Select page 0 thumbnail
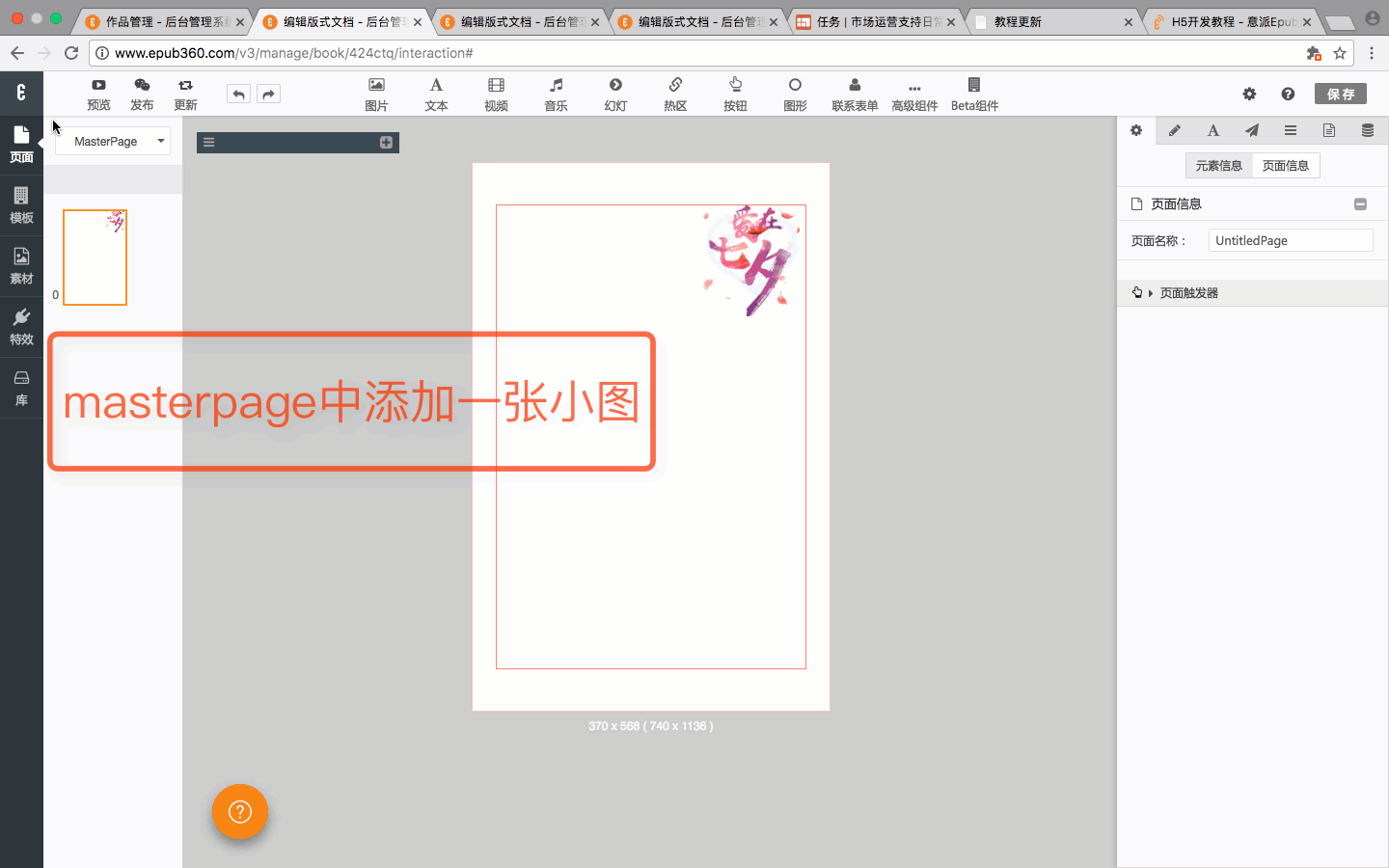Viewport: 1389px width, 868px height. coord(95,258)
